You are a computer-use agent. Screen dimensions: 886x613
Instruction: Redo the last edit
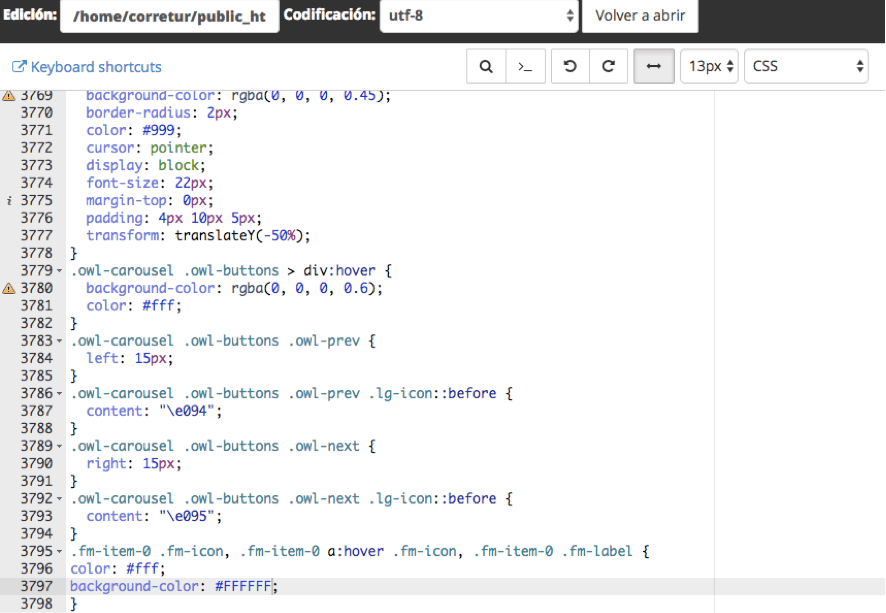pos(609,67)
